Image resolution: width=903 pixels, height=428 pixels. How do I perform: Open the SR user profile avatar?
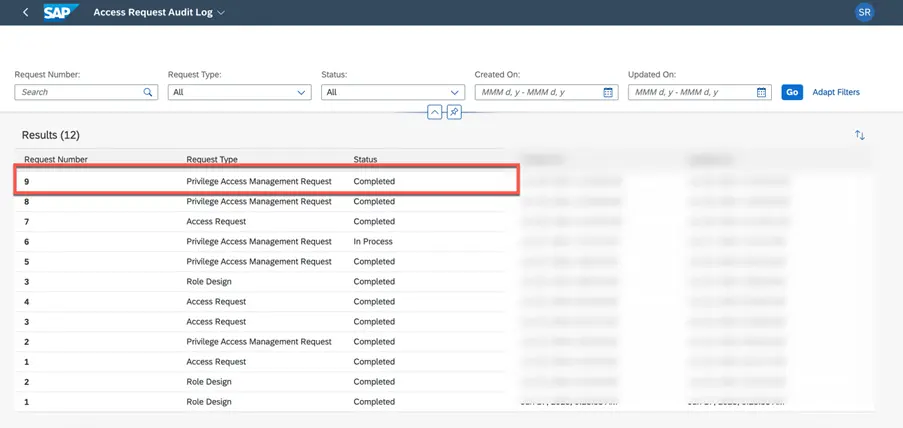[865, 13]
